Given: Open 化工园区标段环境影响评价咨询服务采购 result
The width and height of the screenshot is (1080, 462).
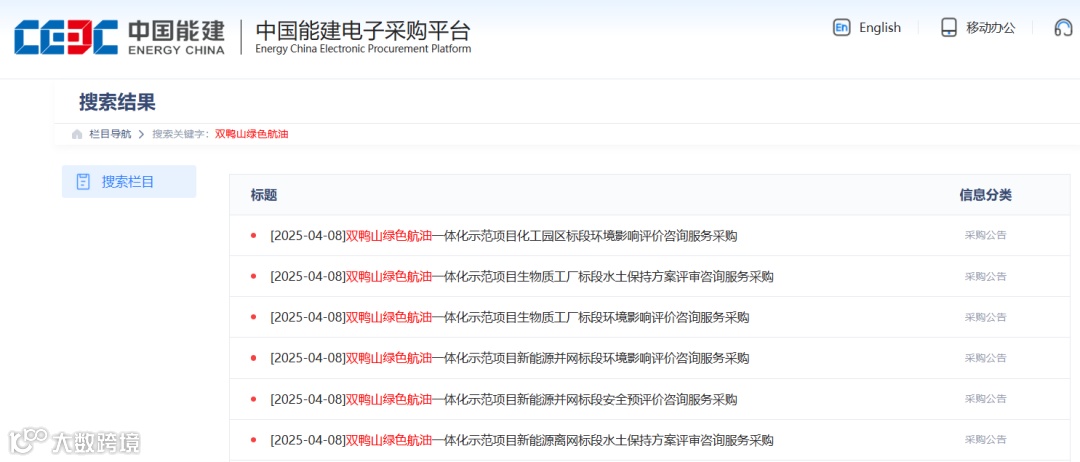Looking at the screenshot, I should (x=503, y=236).
